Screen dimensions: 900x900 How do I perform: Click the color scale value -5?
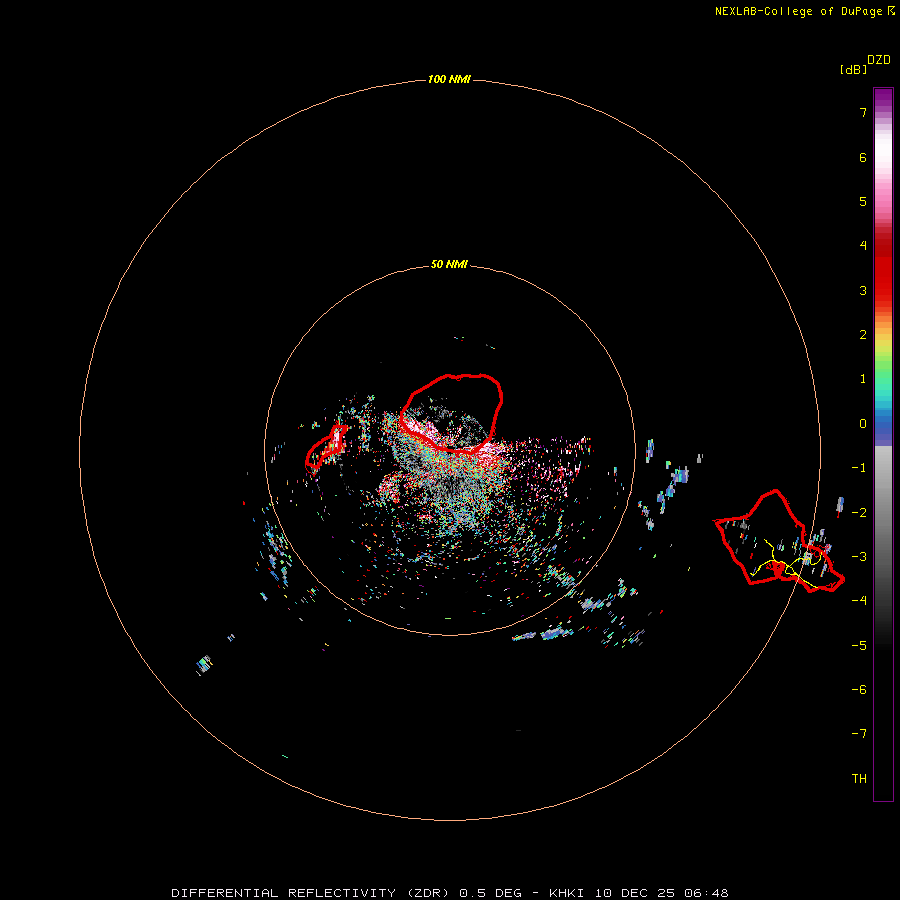coord(859,646)
